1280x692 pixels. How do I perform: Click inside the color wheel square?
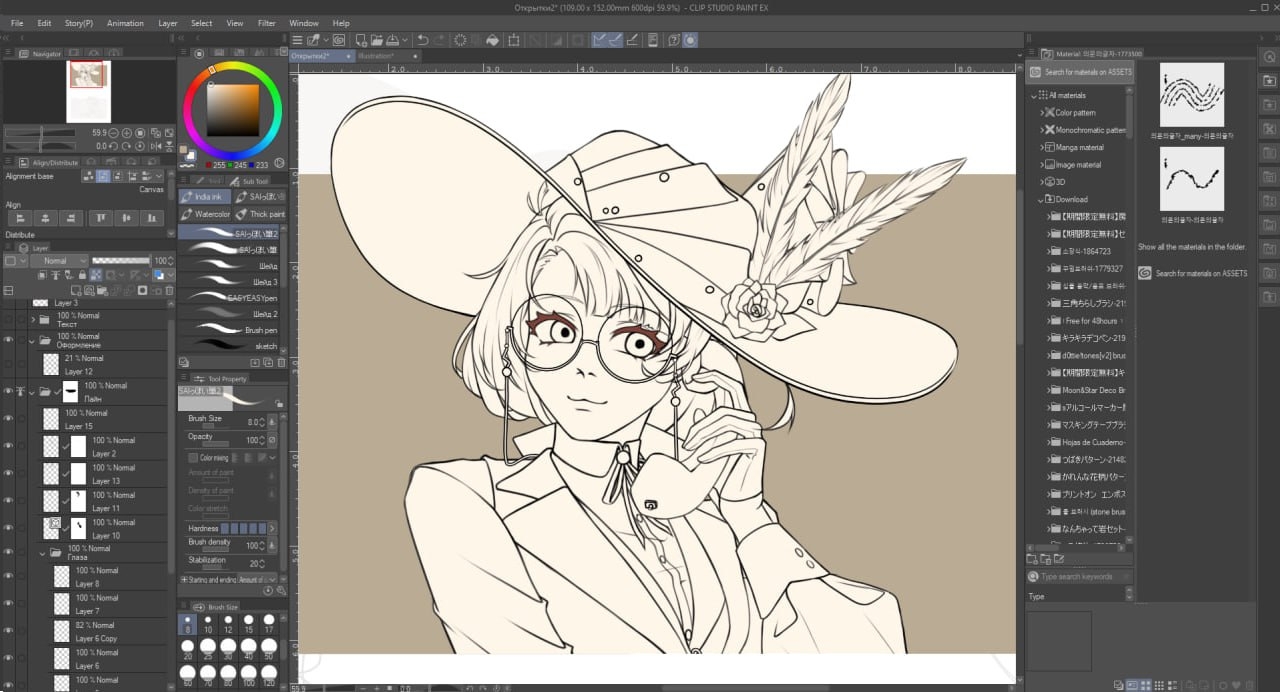tap(232, 102)
